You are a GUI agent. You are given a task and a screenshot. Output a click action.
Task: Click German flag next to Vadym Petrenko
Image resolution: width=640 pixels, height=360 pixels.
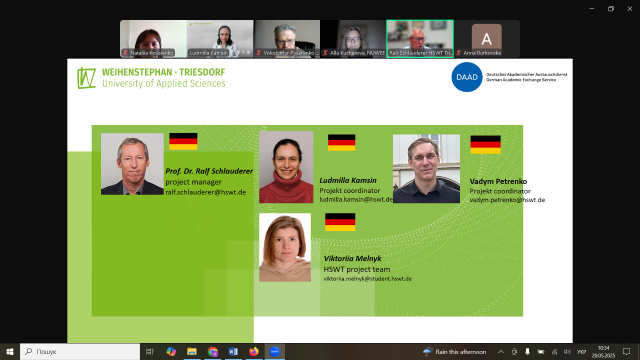pyautogui.click(x=485, y=144)
